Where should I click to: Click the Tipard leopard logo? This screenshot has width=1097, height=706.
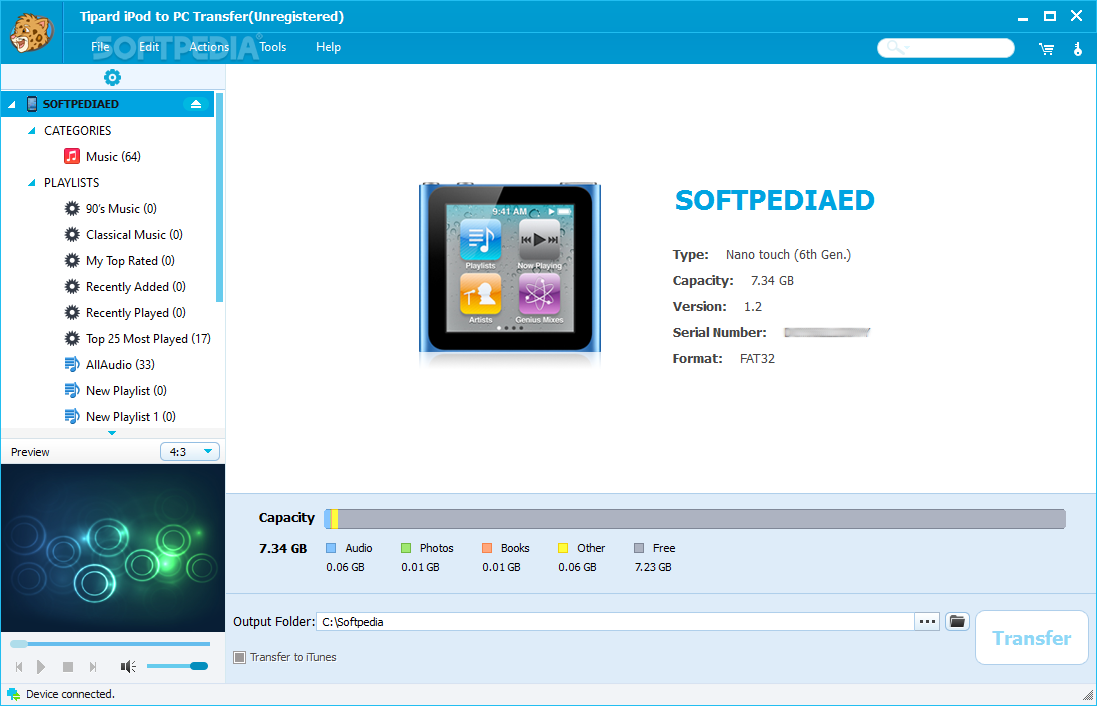coord(31,32)
